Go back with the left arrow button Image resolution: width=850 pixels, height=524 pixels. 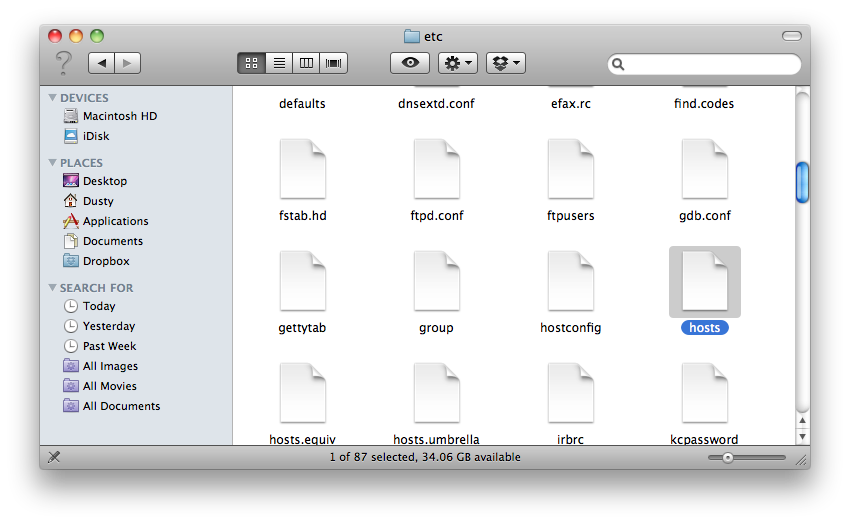(101, 63)
